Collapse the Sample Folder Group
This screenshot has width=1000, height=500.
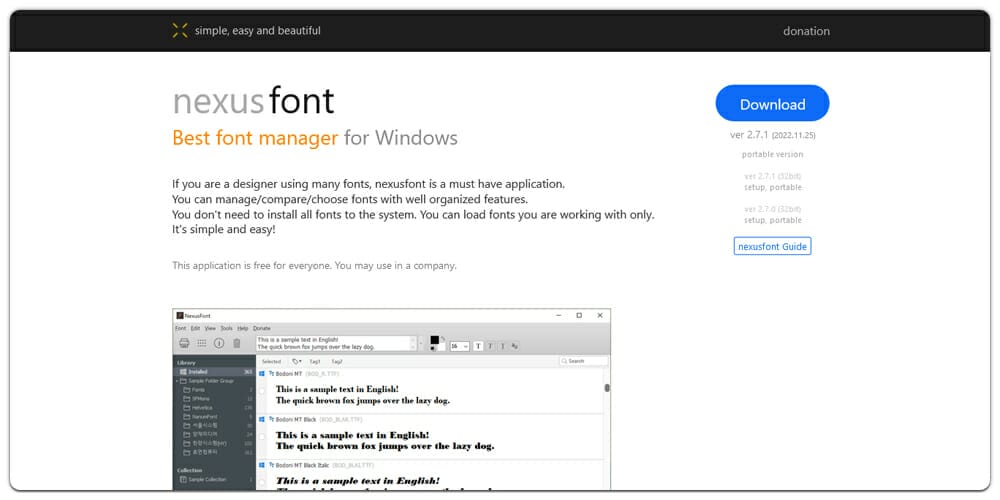pos(177,381)
